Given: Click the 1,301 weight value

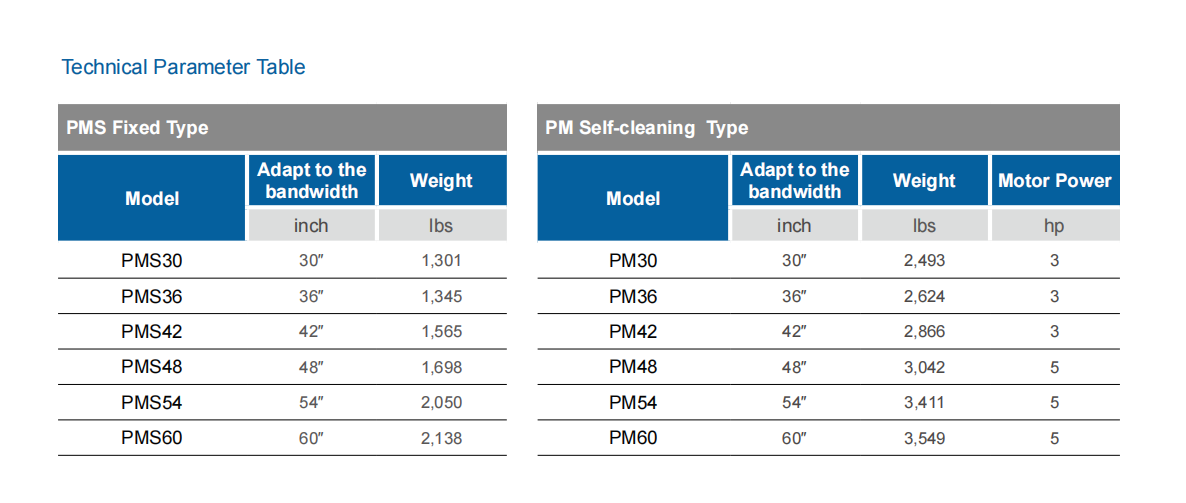Looking at the screenshot, I should tap(442, 261).
